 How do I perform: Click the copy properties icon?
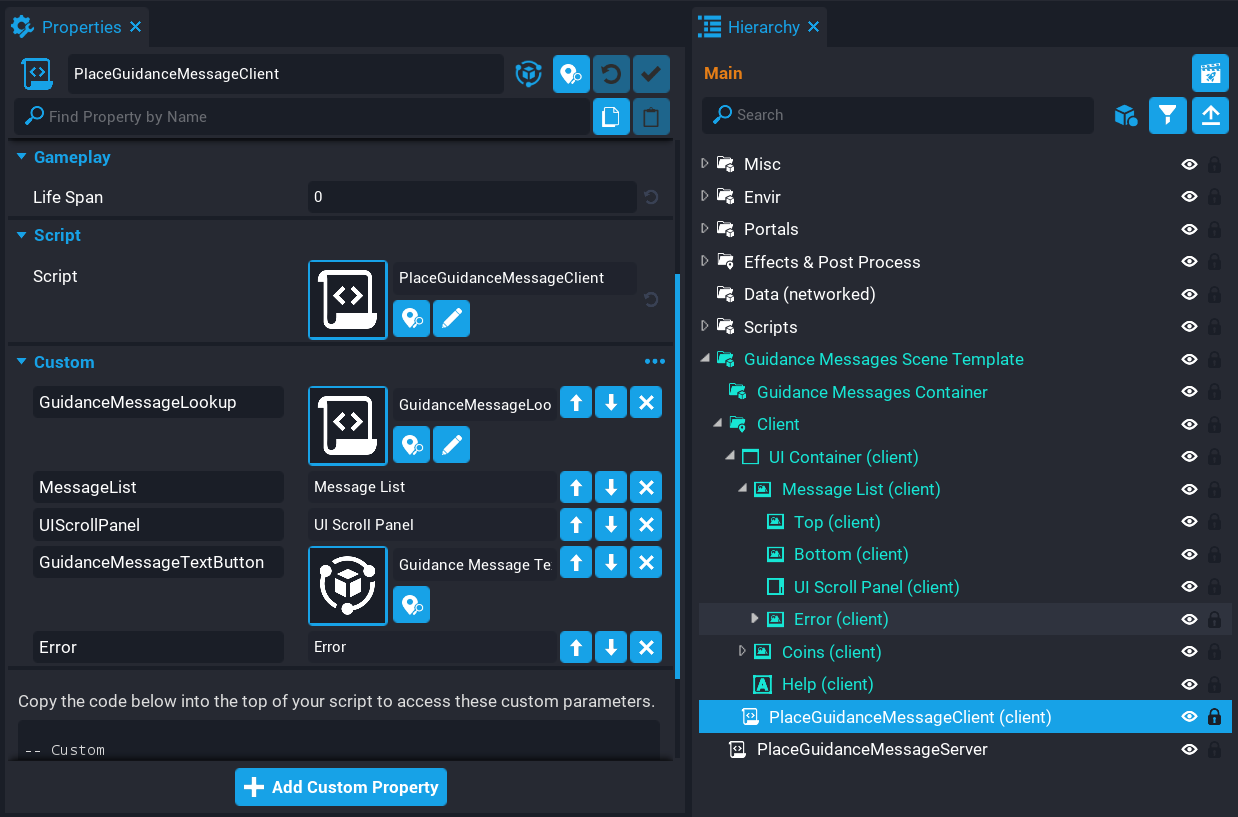tap(611, 117)
